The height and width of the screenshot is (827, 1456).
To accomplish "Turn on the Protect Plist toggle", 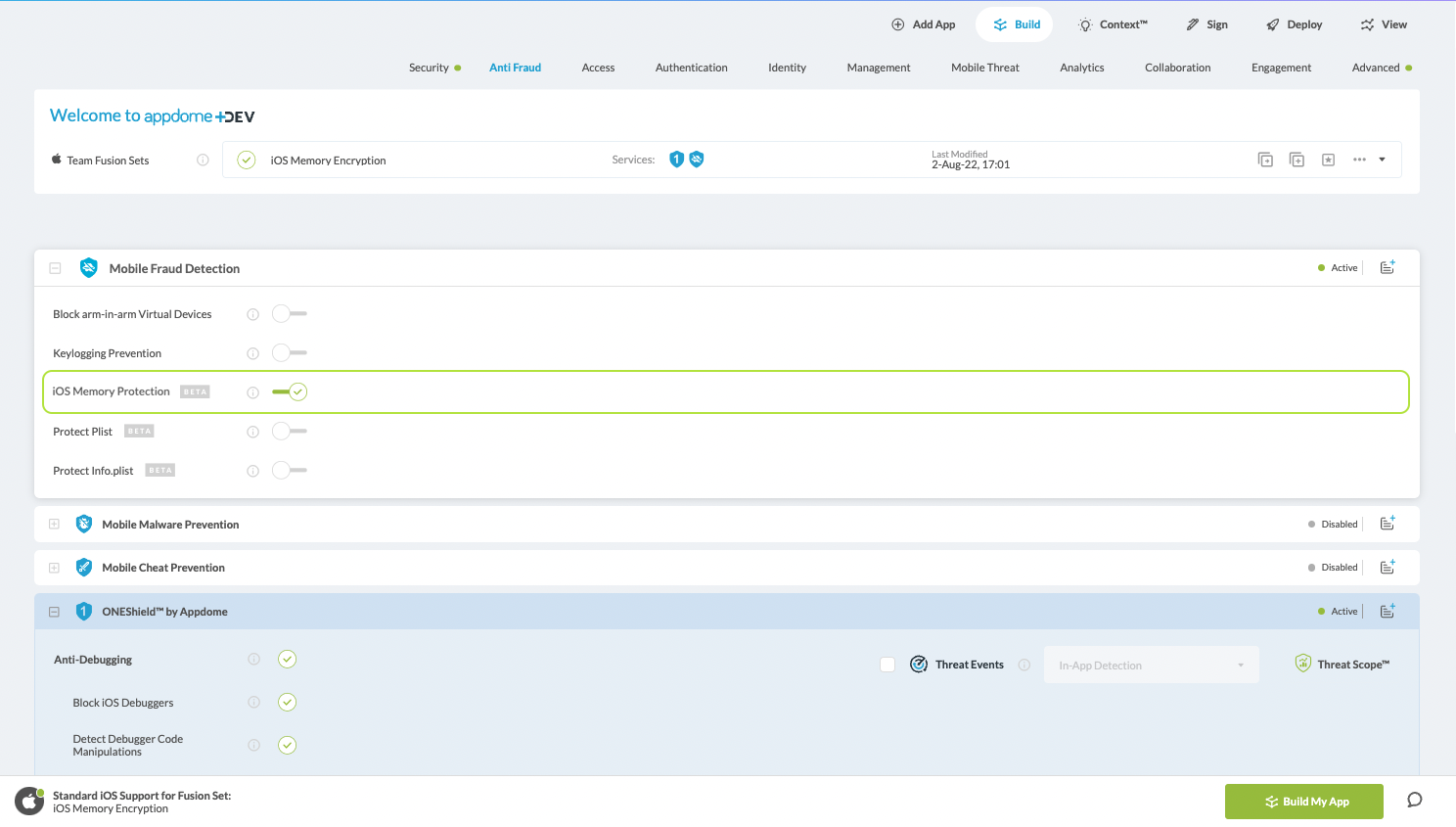I will (x=290, y=432).
